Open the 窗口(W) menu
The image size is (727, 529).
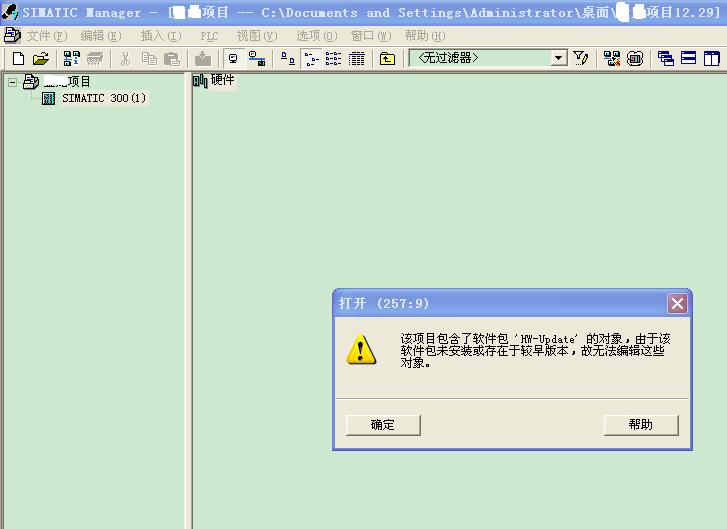click(x=371, y=36)
